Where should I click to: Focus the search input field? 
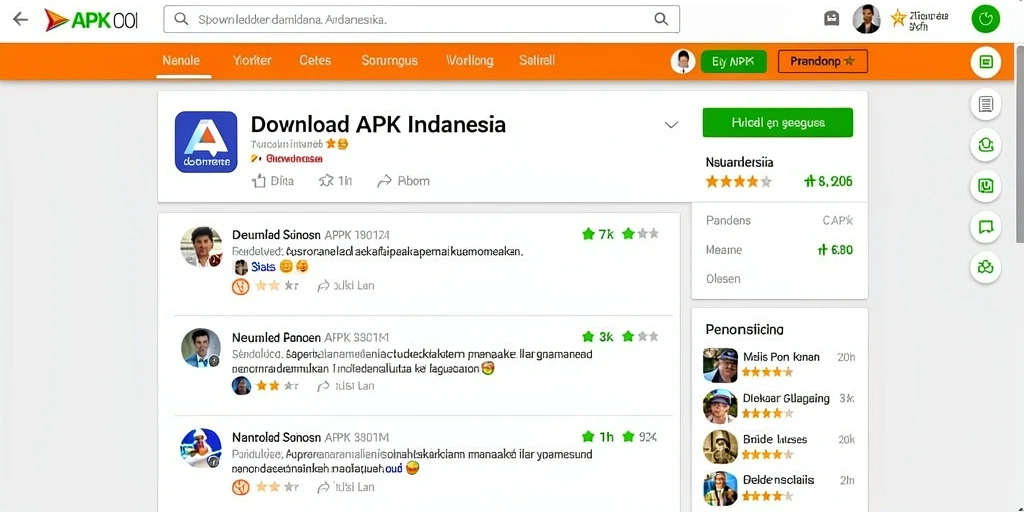pyautogui.click(x=421, y=20)
